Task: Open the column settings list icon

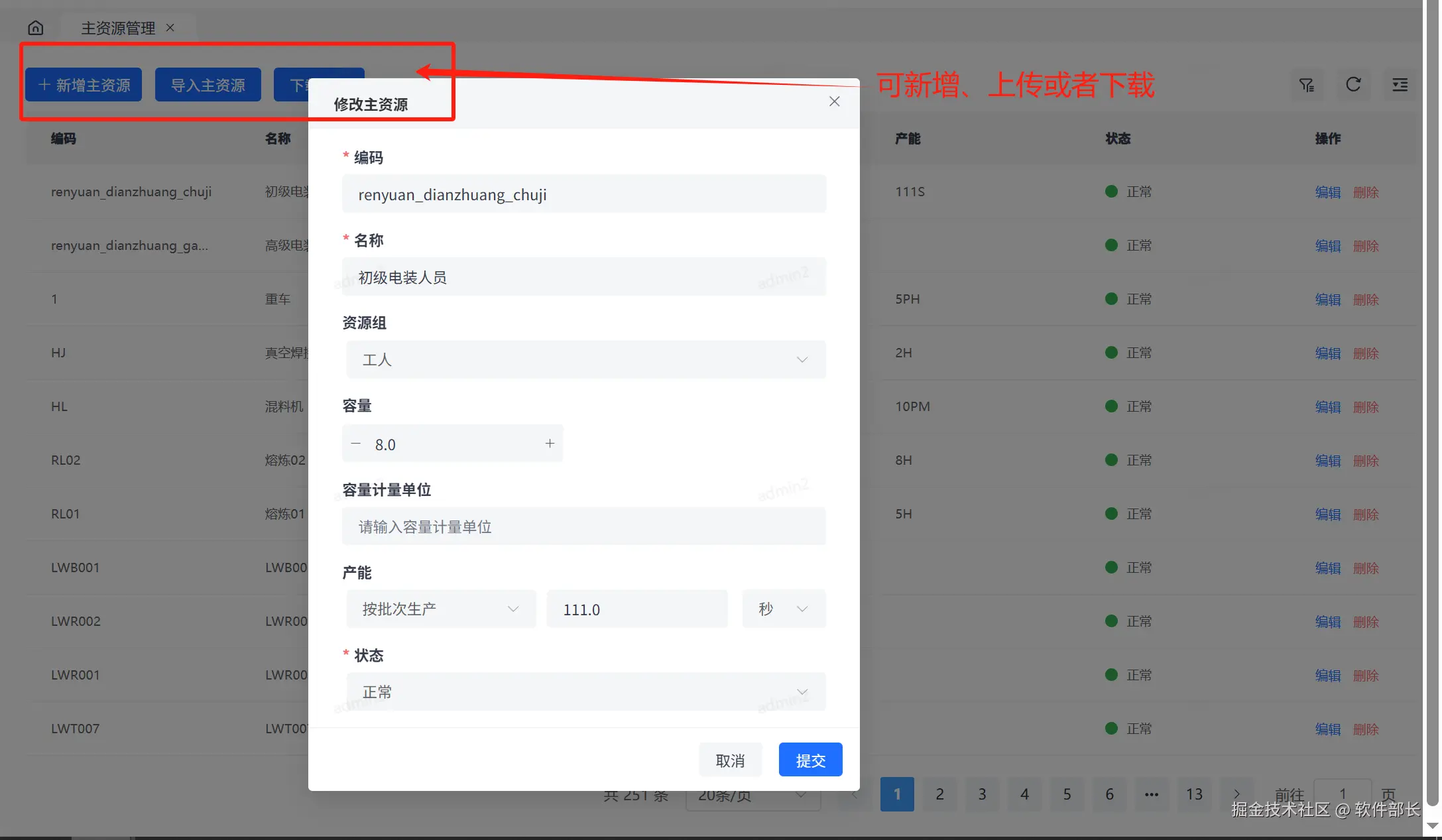Action: (1400, 85)
